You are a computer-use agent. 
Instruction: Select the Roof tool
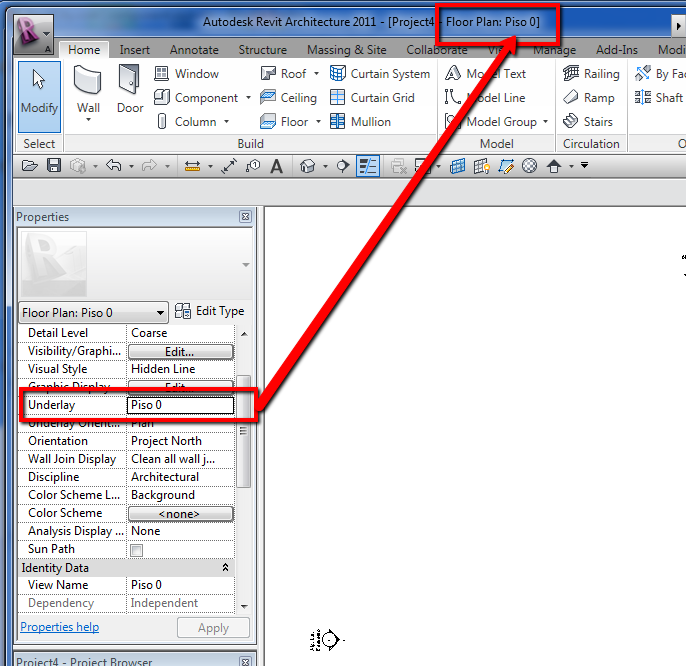(284, 74)
